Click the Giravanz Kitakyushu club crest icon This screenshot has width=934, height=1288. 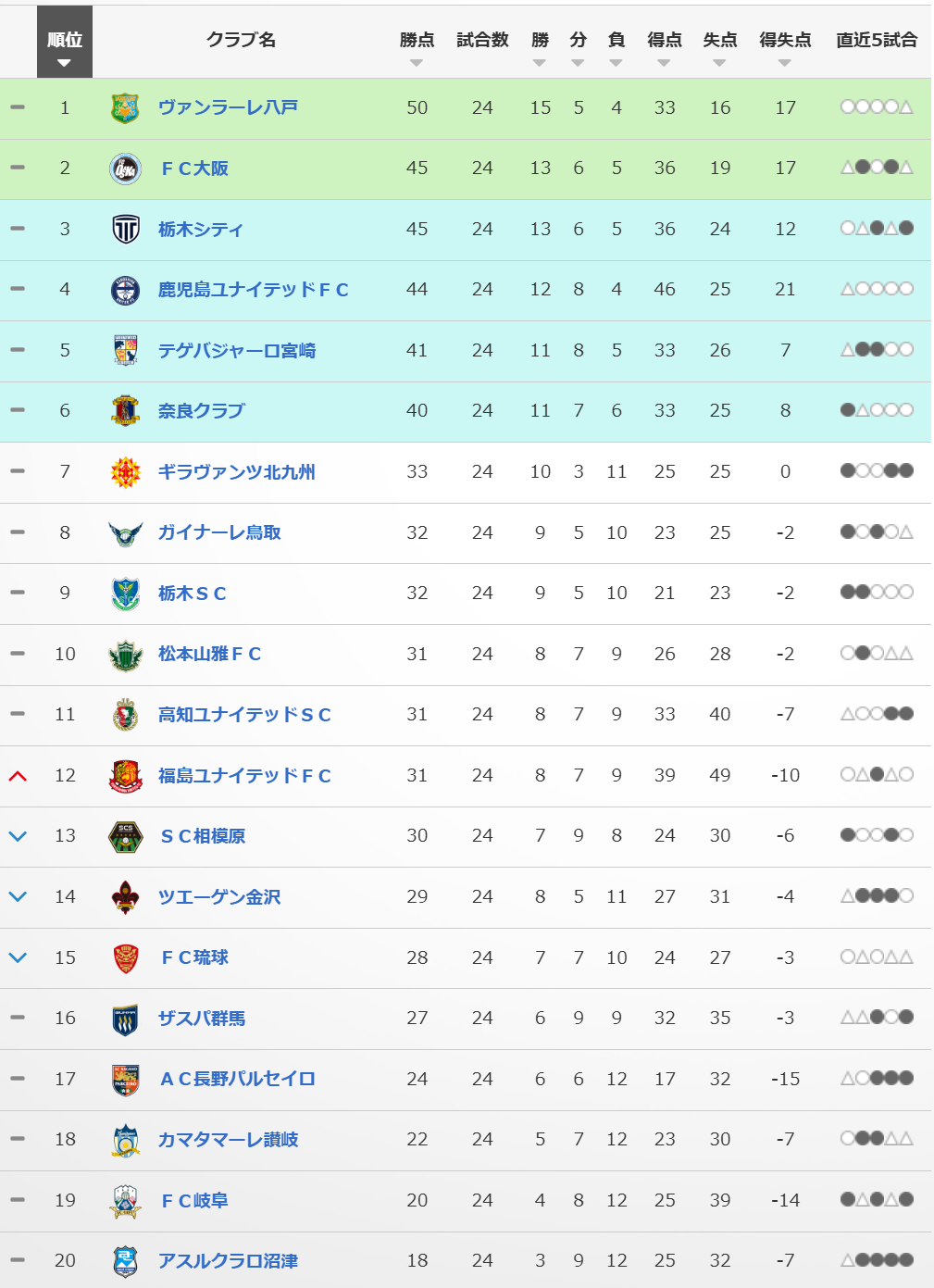(x=125, y=472)
